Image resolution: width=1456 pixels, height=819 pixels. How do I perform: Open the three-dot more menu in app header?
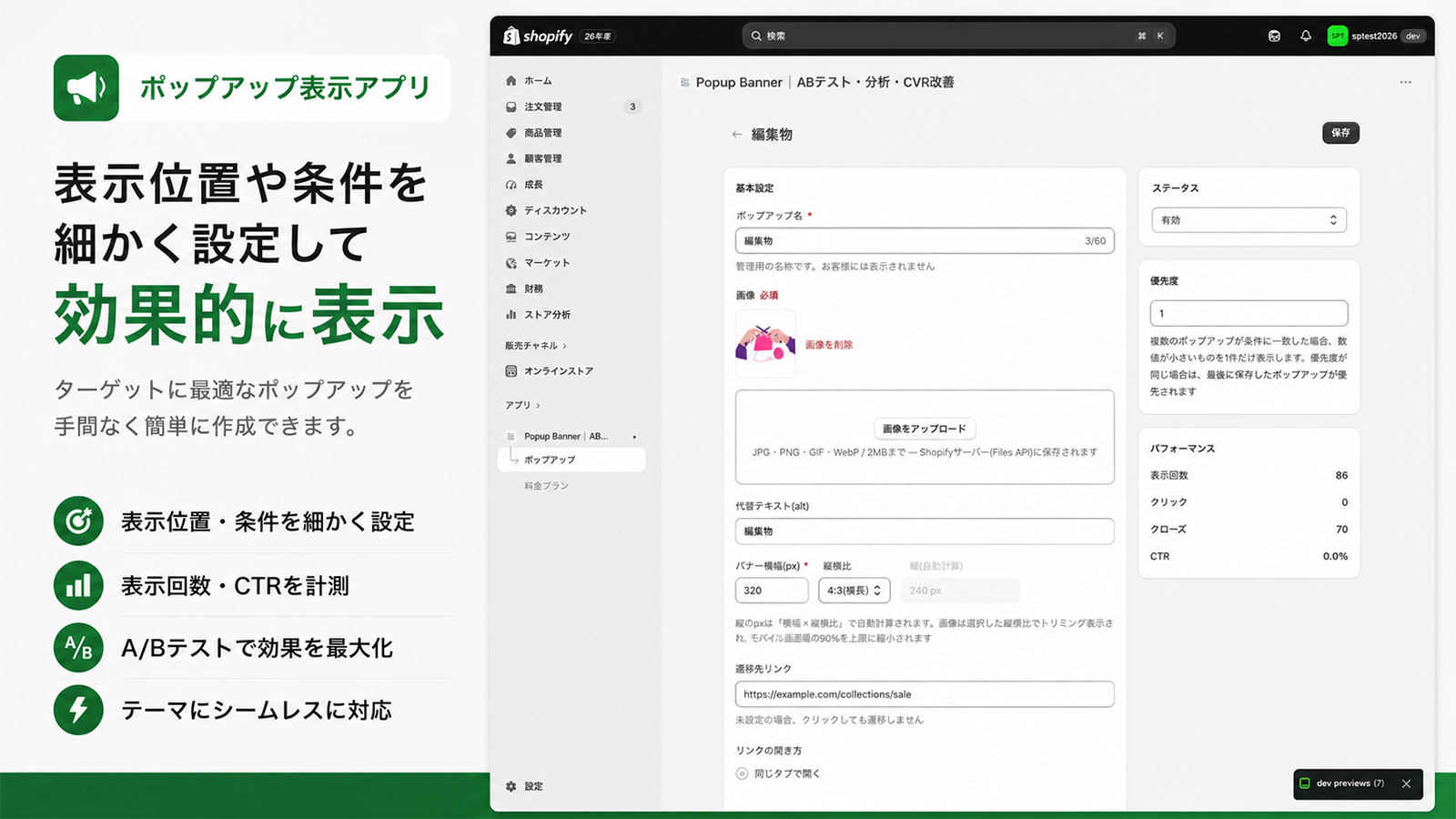[x=1406, y=82]
